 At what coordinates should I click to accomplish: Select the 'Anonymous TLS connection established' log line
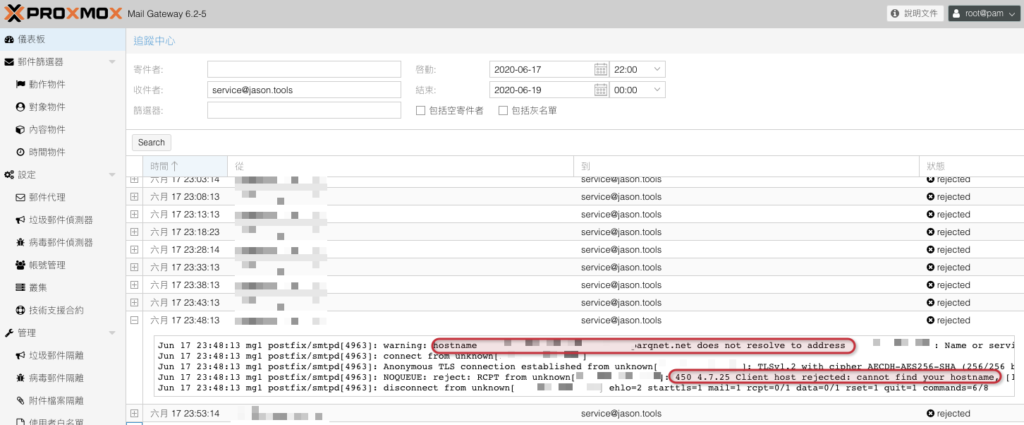tap(586, 366)
